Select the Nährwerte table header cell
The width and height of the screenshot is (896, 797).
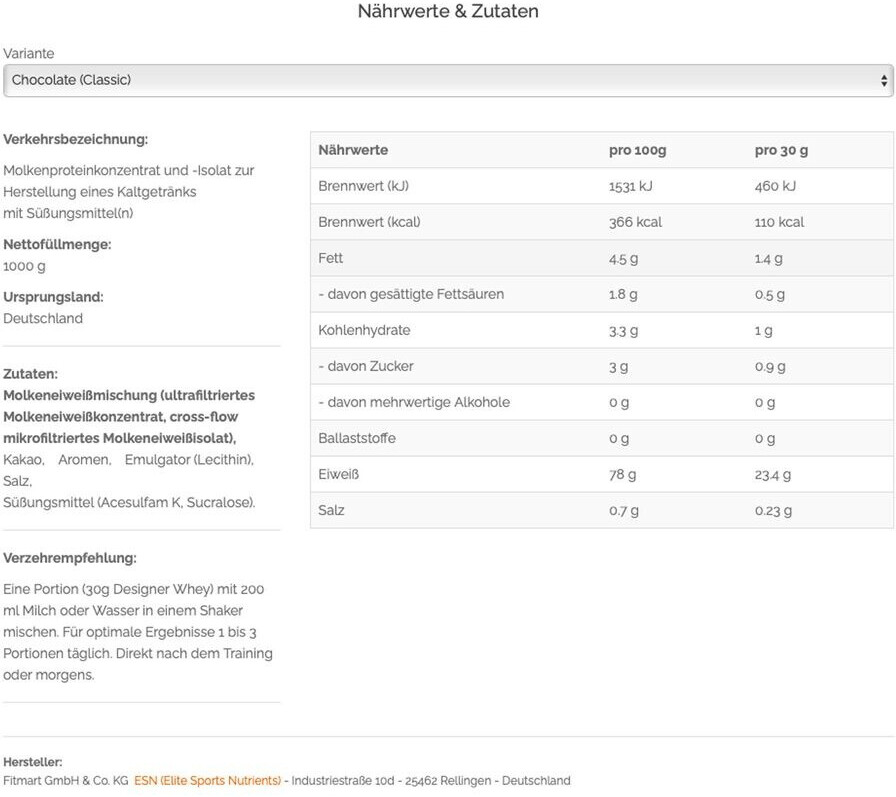coord(353,150)
